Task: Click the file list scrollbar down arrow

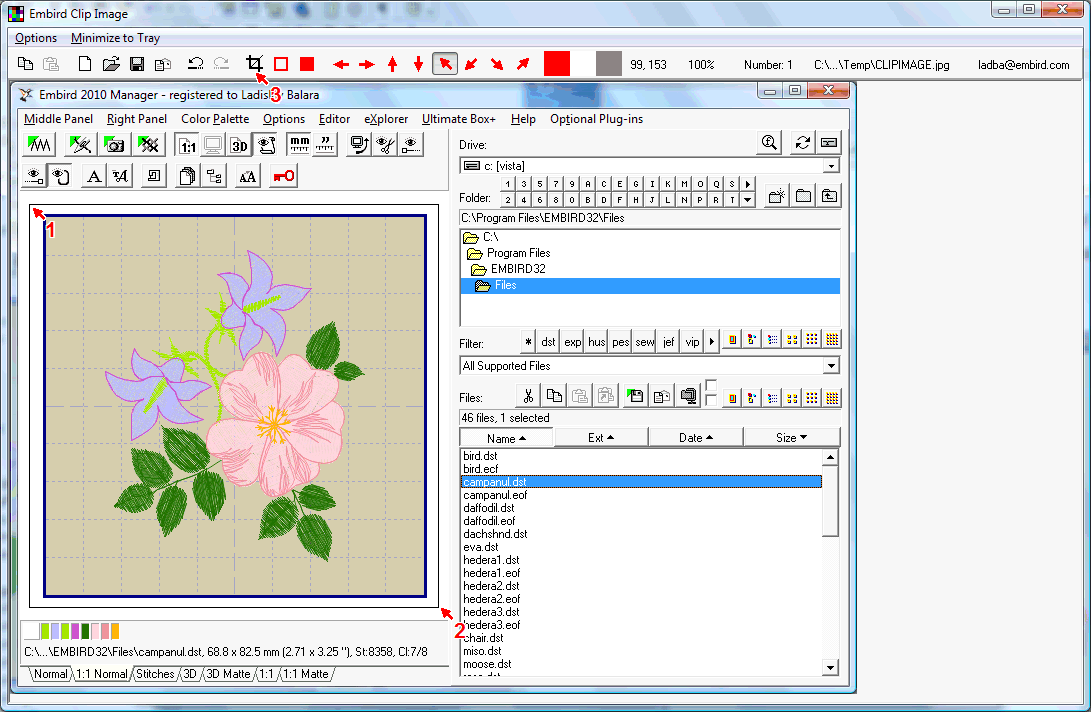Action: pyautogui.click(x=830, y=667)
